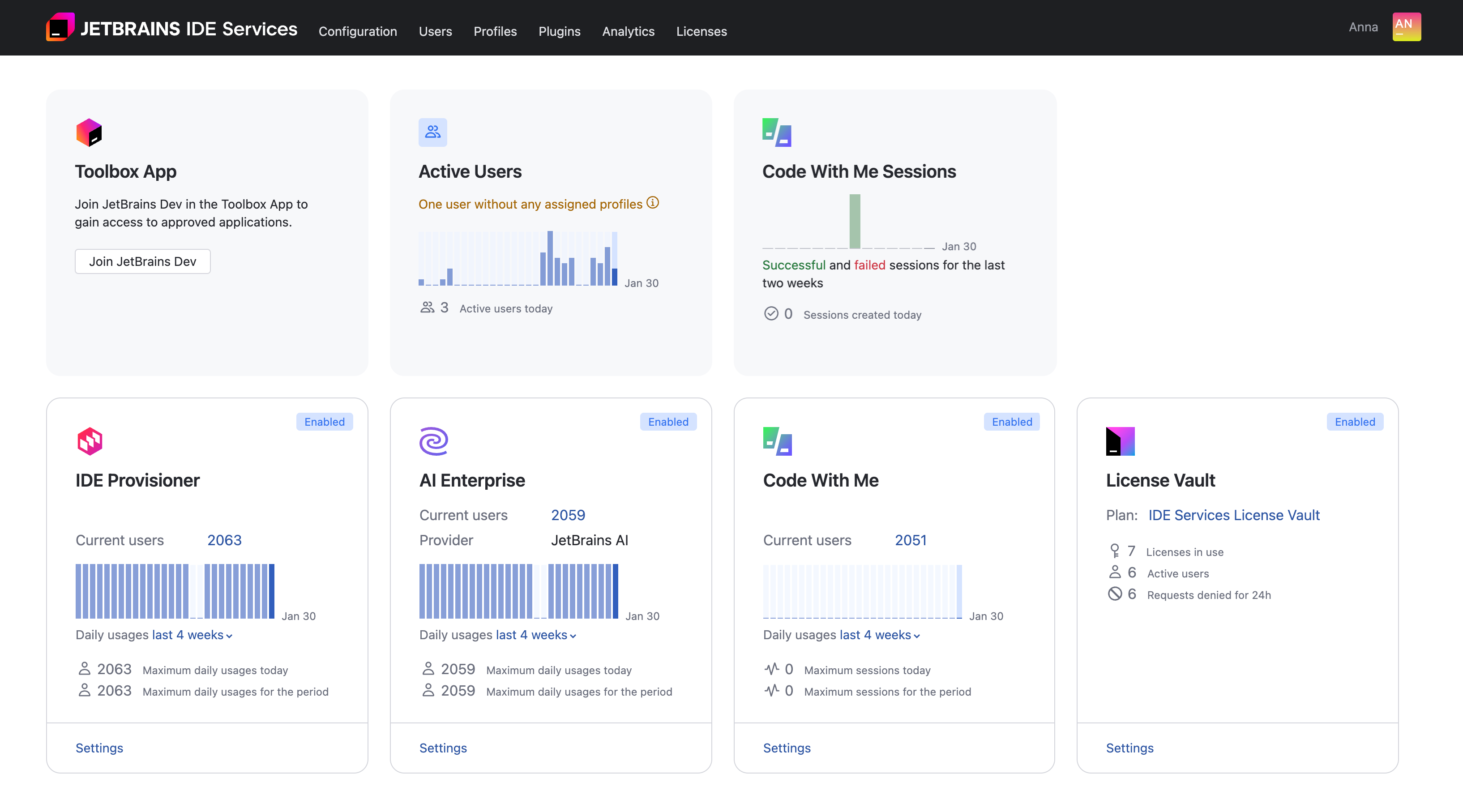1463x812 pixels.
Task: Toggle the Enabled badge on IDE Provisioner
Action: [x=324, y=421]
